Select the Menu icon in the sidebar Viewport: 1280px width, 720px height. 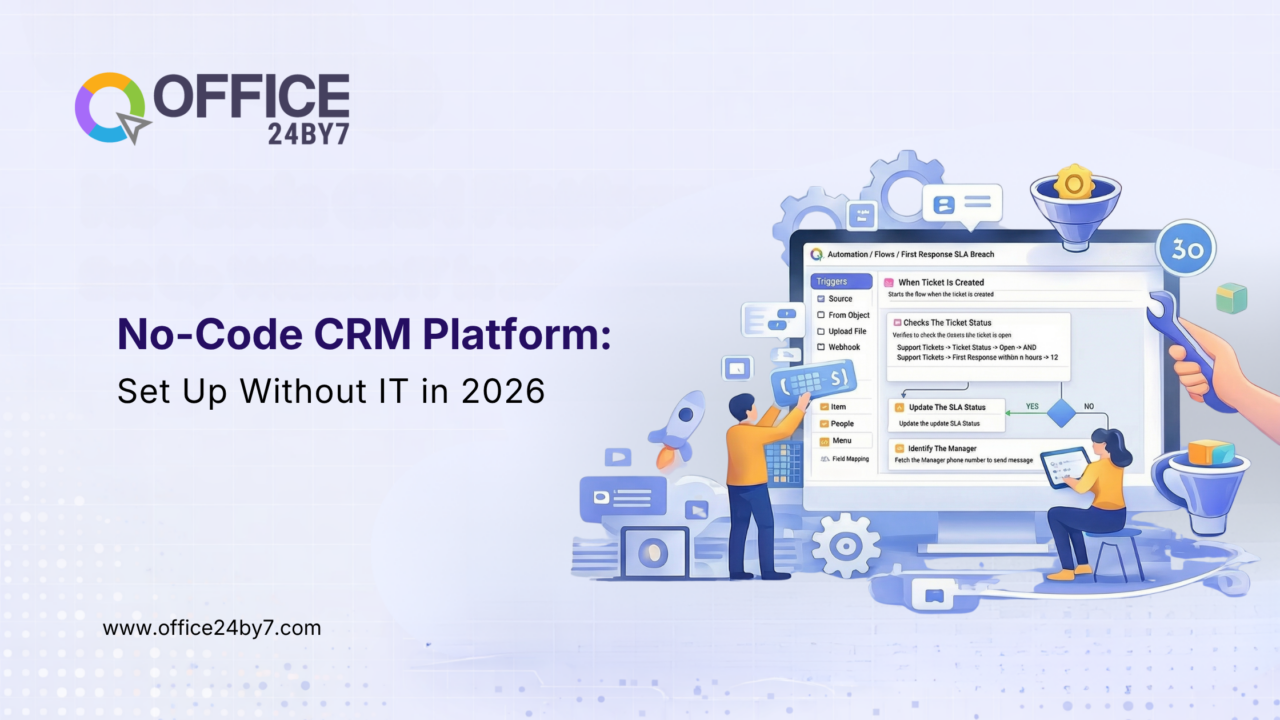pyautogui.click(x=823, y=441)
